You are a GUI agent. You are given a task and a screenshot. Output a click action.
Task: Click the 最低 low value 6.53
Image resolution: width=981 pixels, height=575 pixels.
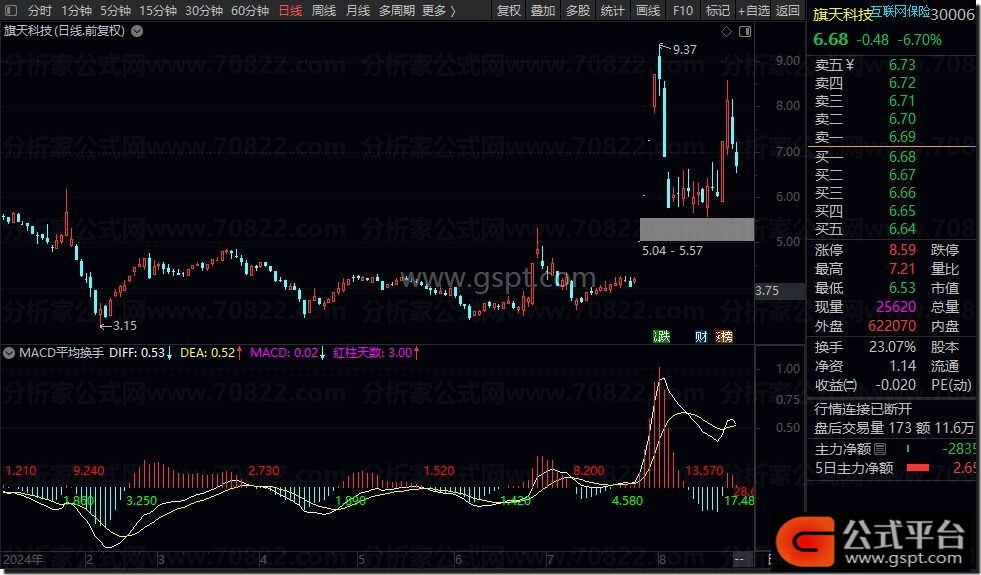tap(902, 288)
